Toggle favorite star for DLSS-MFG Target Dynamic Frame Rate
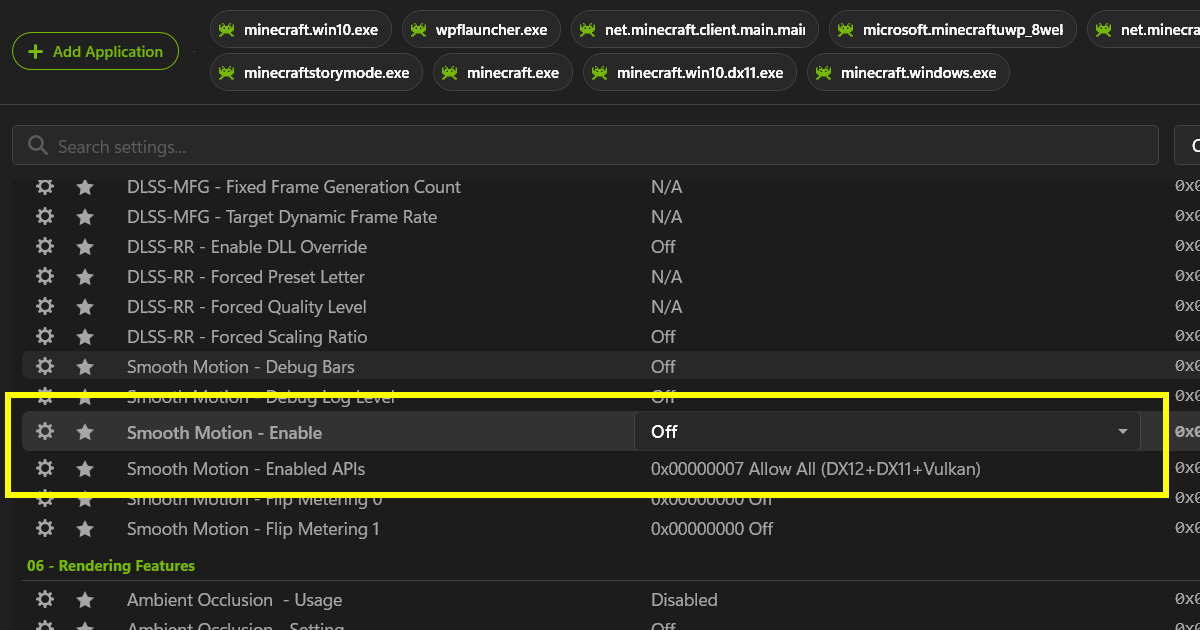The image size is (1200, 630). [x=85, y=217]
